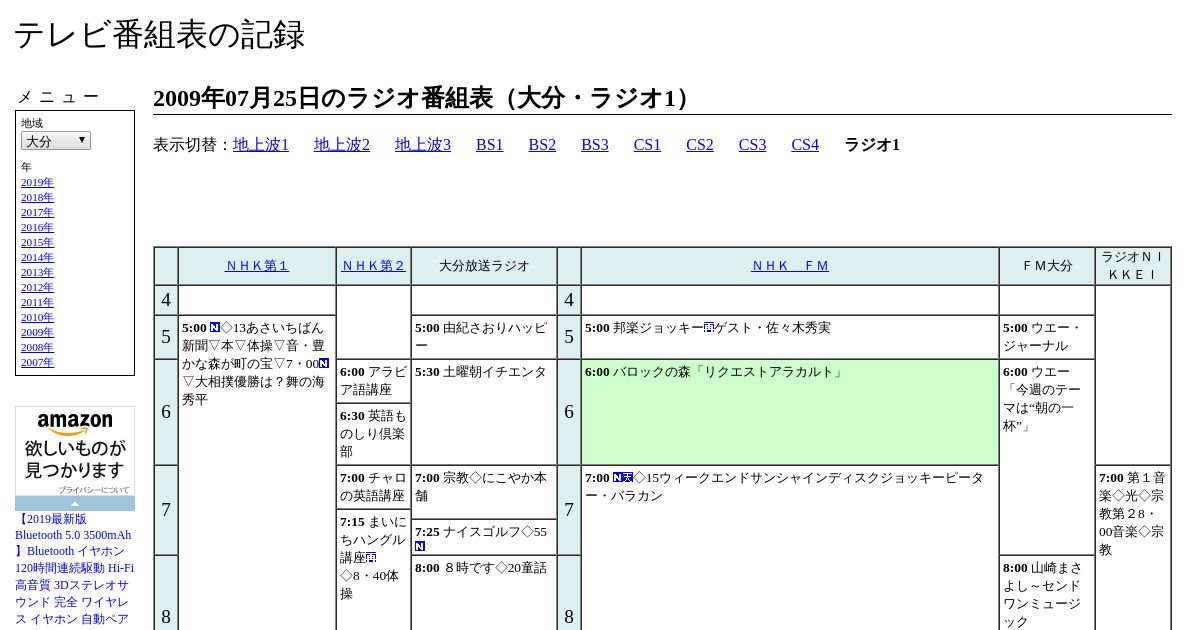Viewport: 1200px width, 630px height.
Task: Choose 2011年 from the year list
Action: point(37,302)
